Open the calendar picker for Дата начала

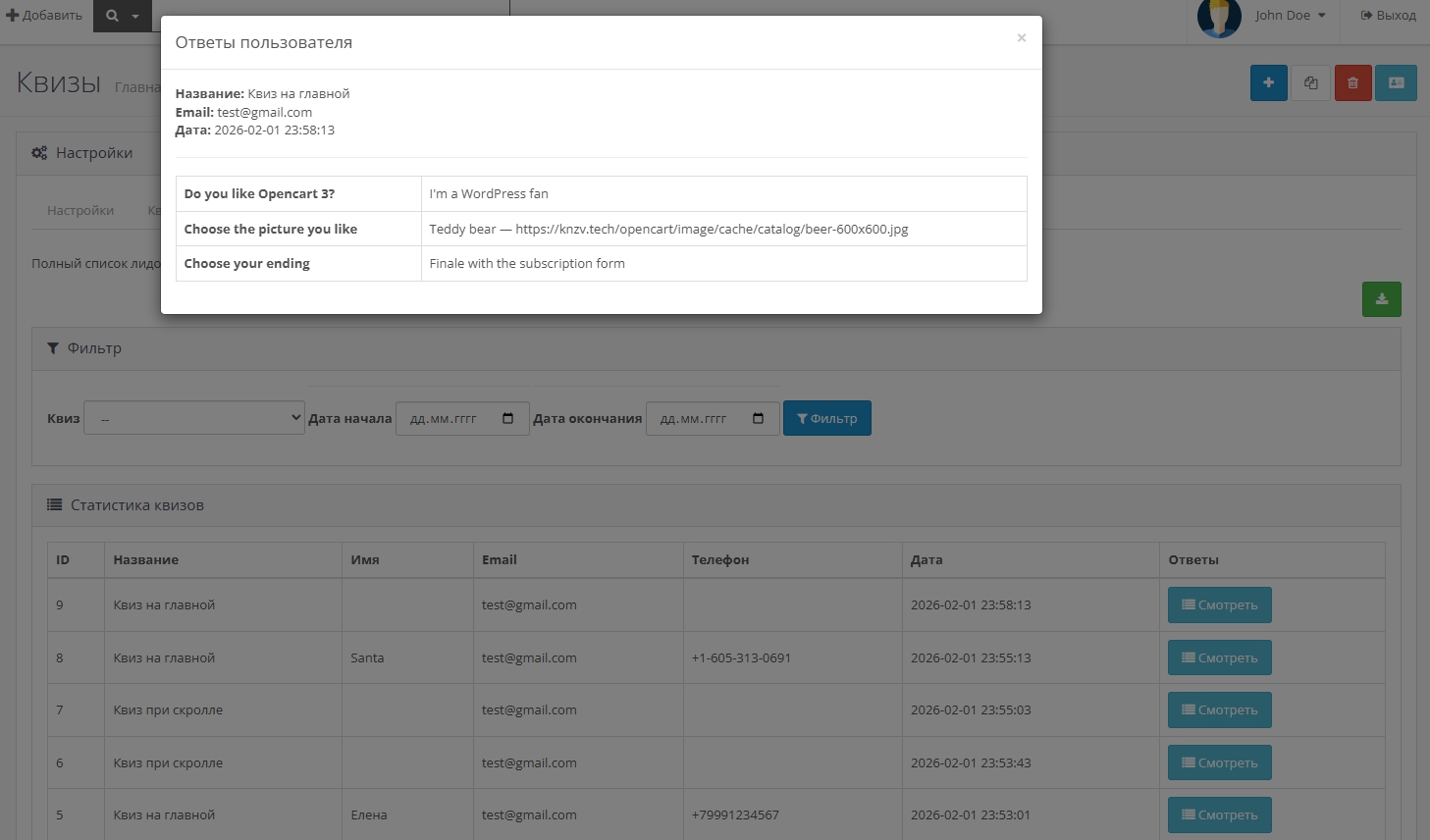coord(507,419)
